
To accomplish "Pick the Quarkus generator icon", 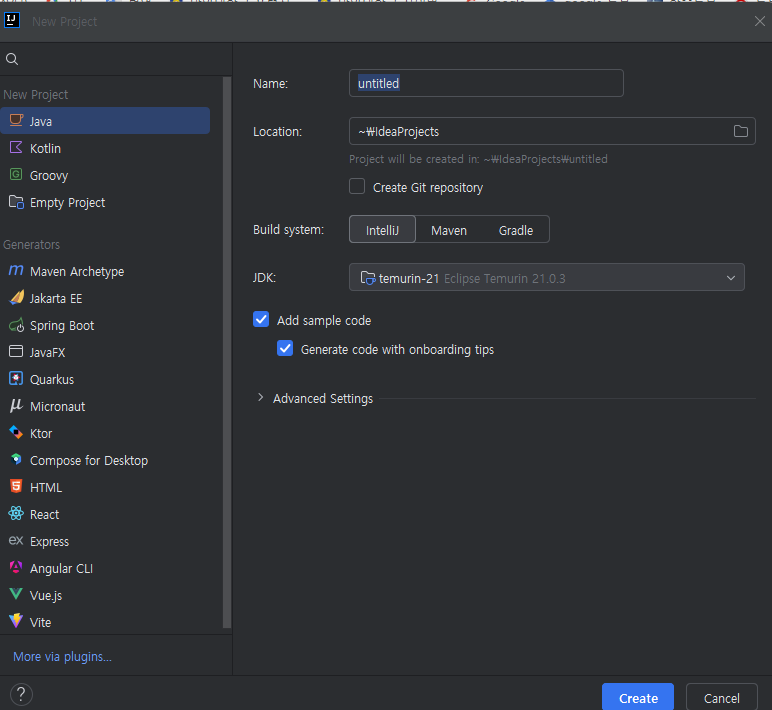I will pos(16,379).
